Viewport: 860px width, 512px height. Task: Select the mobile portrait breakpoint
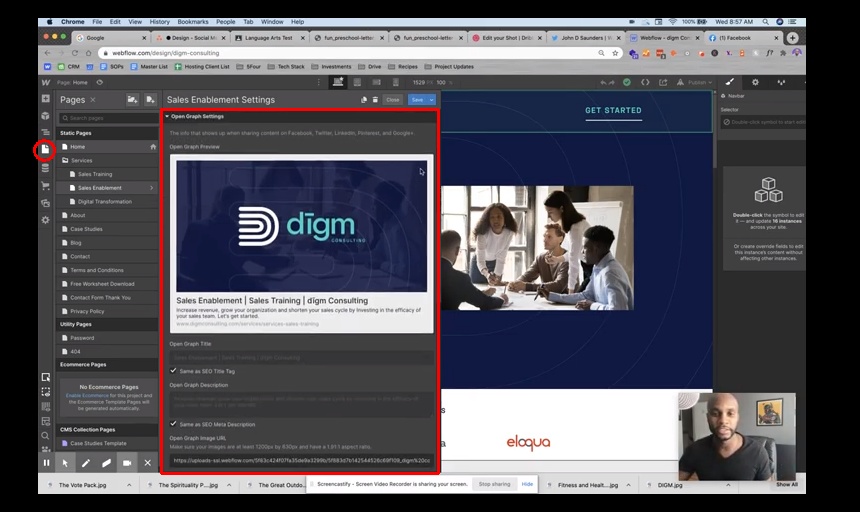click(395, 82)
